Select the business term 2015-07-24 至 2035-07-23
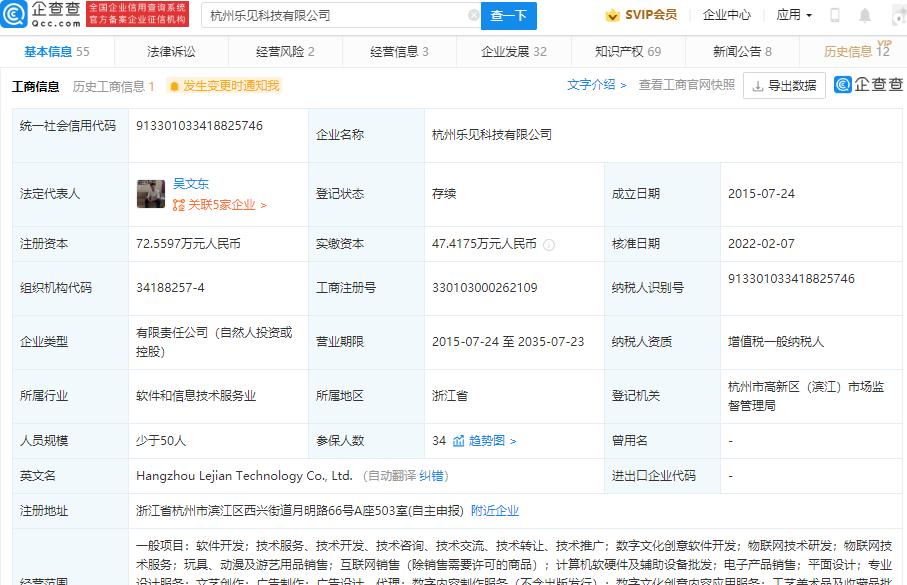The image size is (907, 585). [x=508, y=341]
